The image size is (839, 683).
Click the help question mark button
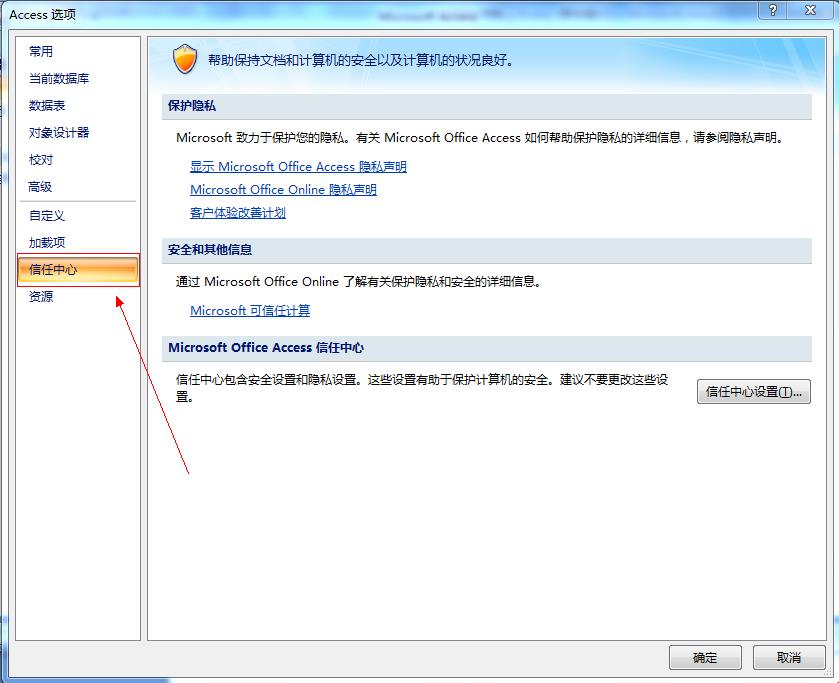click(x=773, y=10)
